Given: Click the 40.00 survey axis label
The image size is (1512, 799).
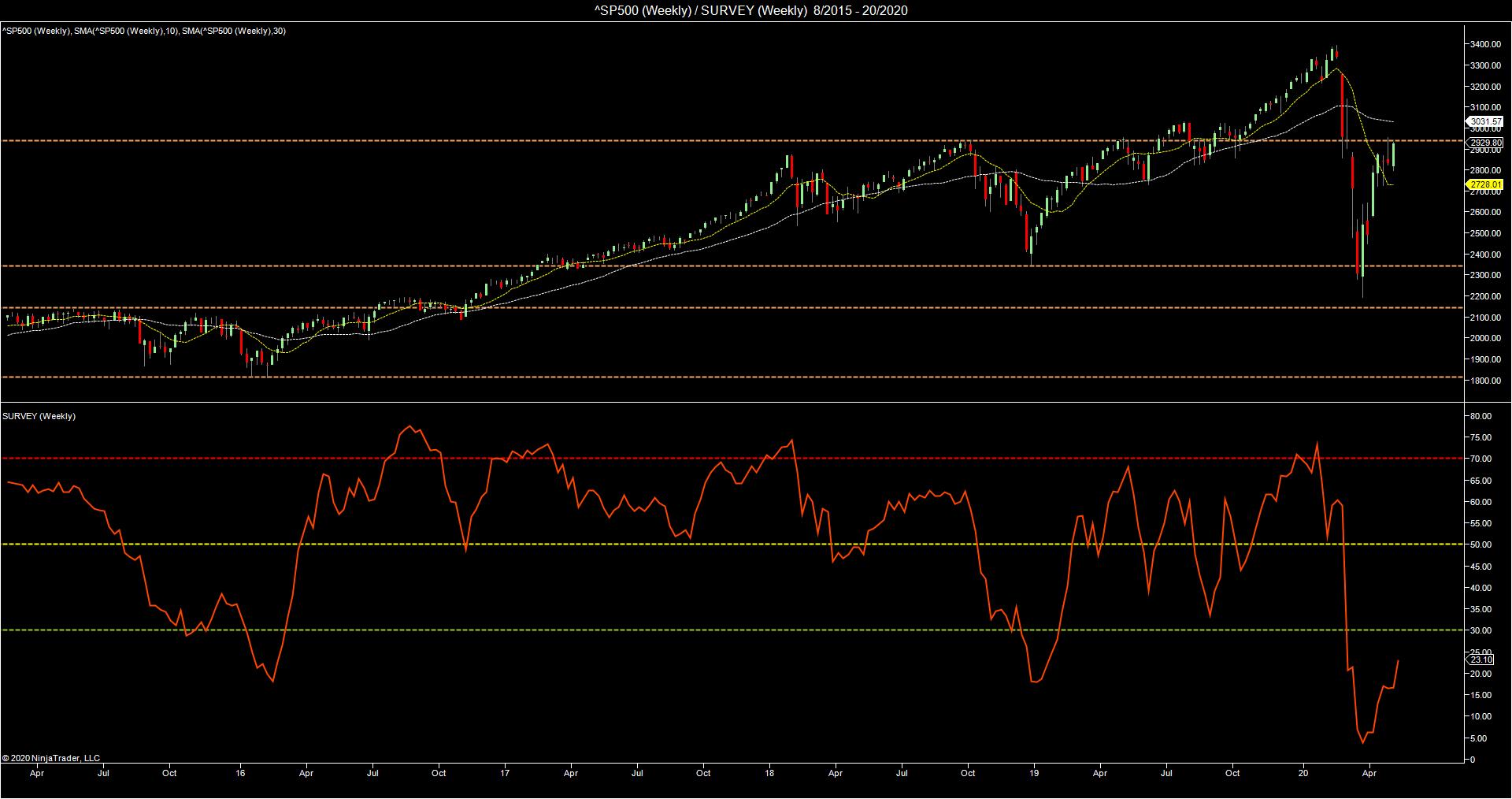Looking at the screenshot, I should pyautogui.click(x=1481, y=588).
